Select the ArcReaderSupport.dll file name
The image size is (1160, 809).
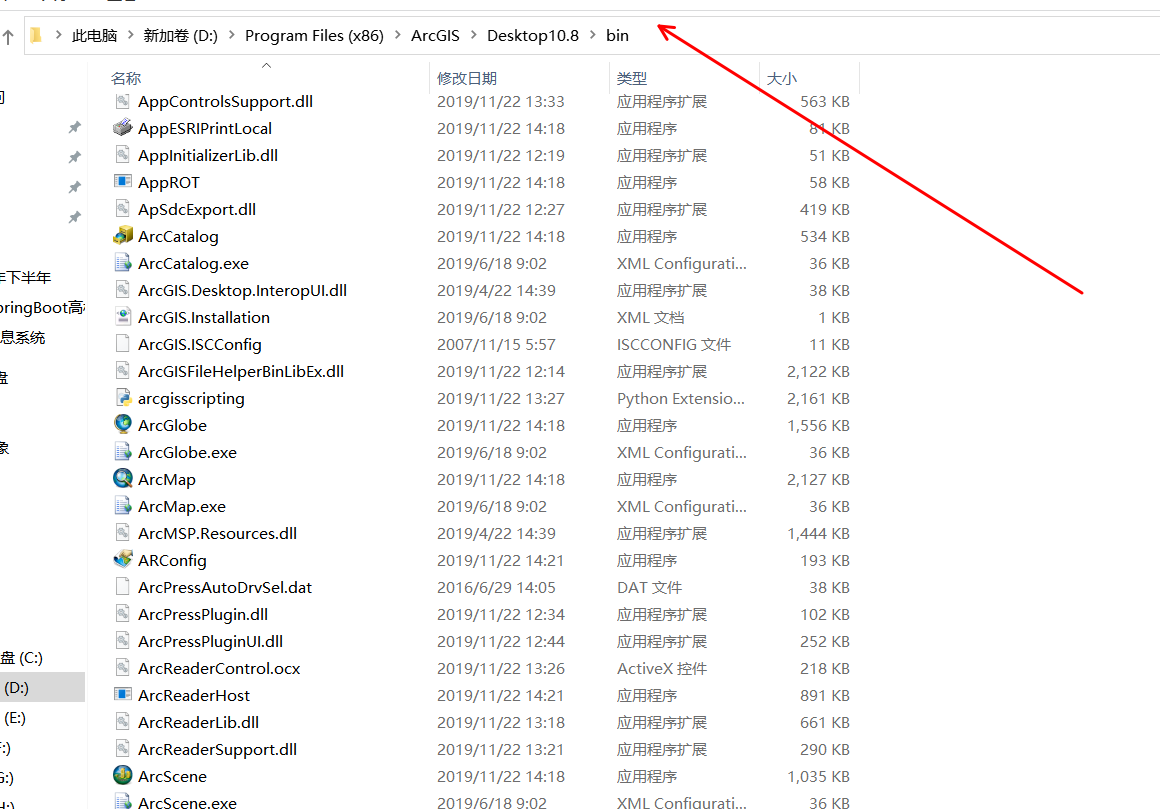[x=217, y=749]
